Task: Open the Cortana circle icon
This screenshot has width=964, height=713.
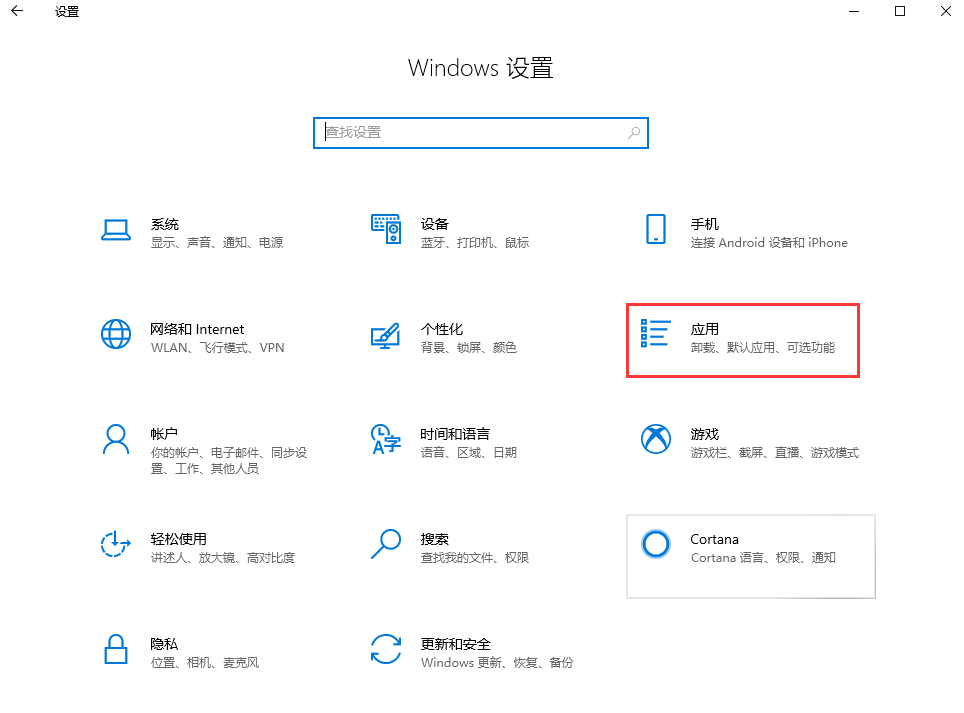Action: coord(656,544)
